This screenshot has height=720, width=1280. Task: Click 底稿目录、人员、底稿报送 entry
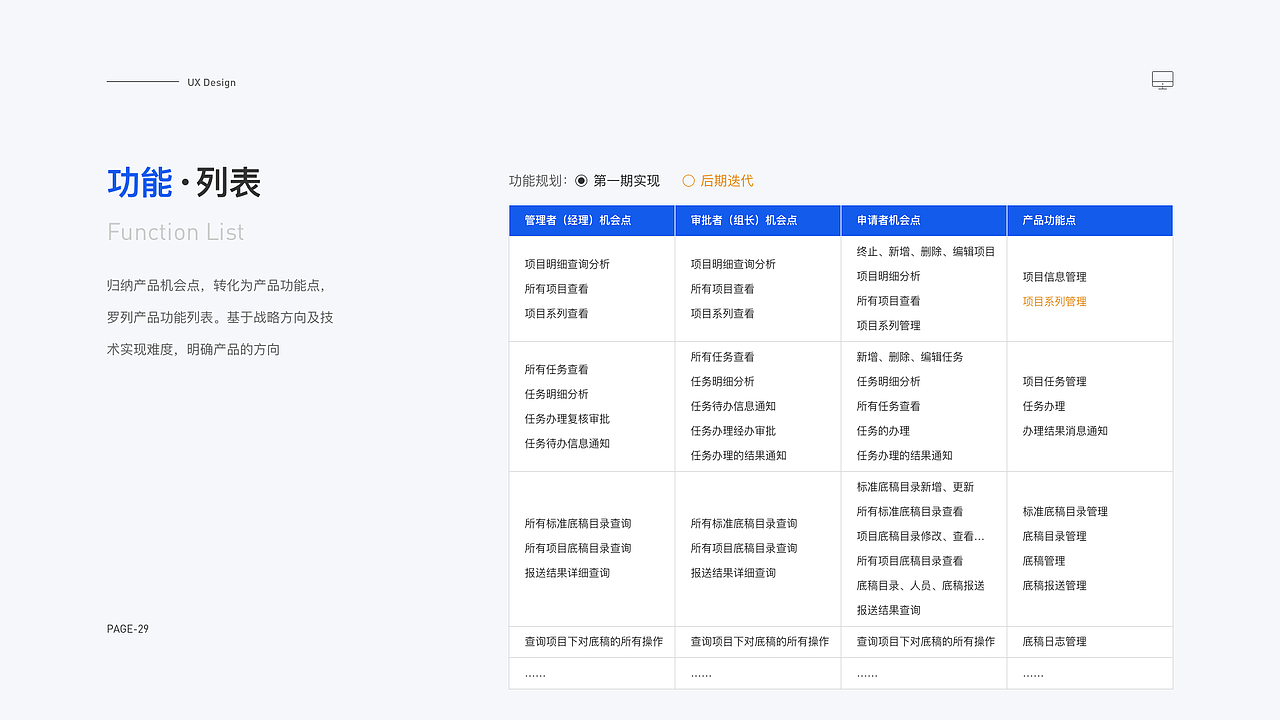click(921, 585)
